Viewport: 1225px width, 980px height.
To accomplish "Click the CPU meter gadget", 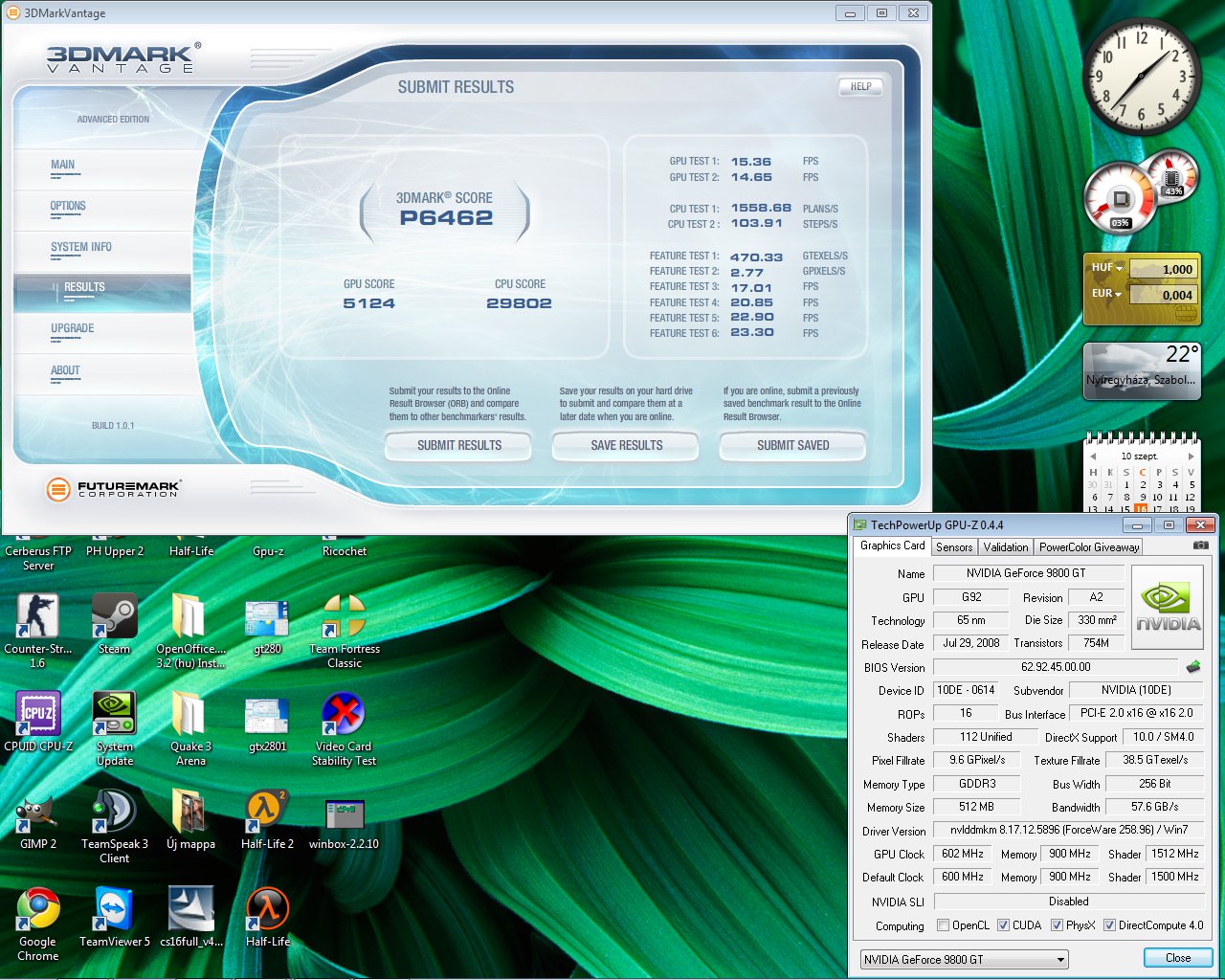I will click(1121, 200).
